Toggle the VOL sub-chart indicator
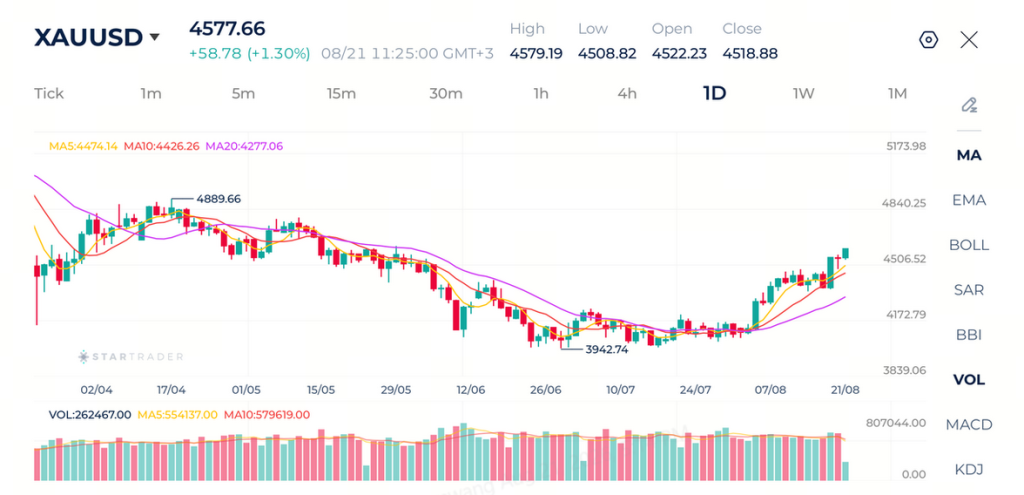1024x495 pixels. point(969,380)
